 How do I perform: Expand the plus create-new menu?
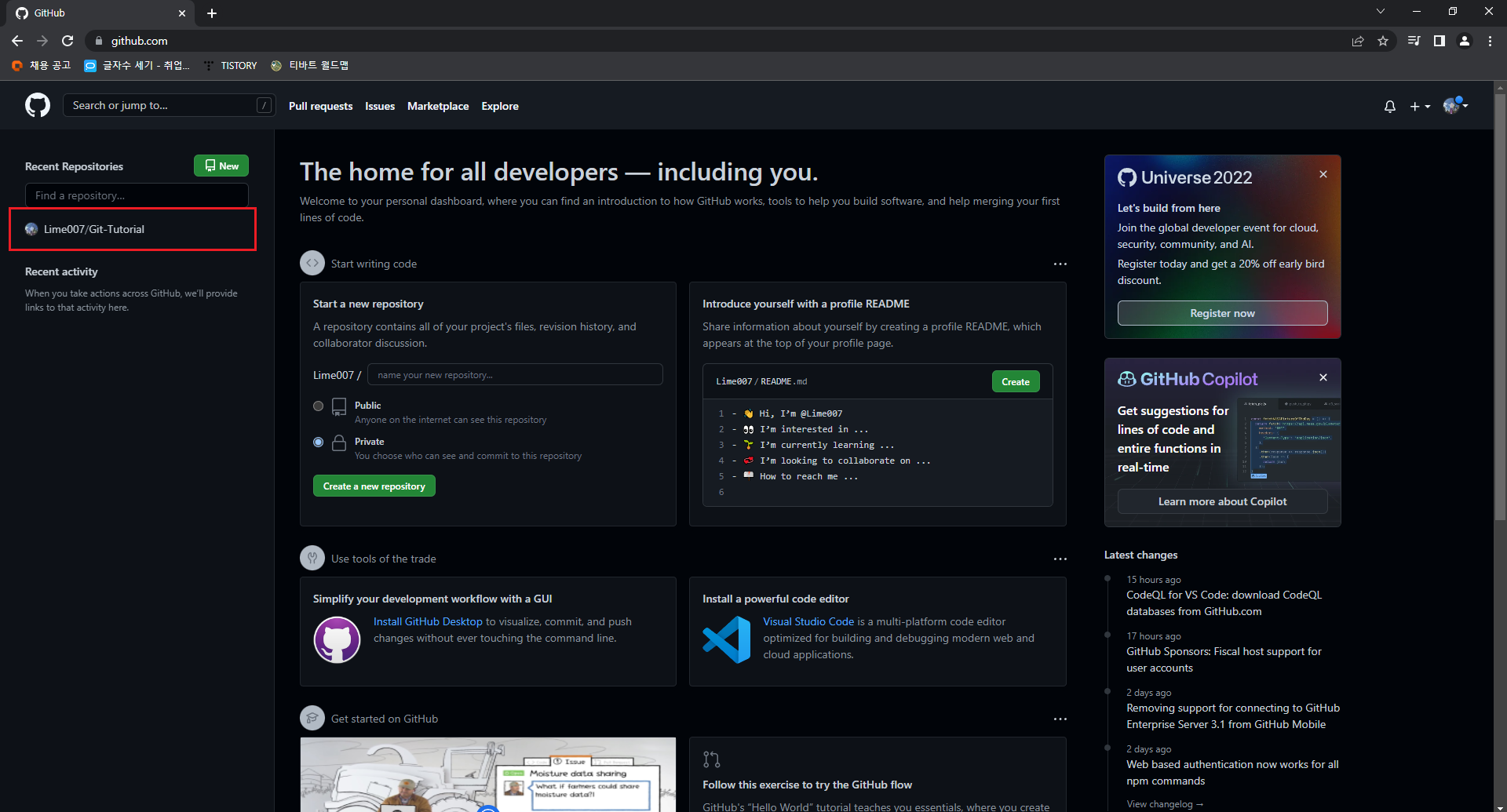click(1420, 106)
